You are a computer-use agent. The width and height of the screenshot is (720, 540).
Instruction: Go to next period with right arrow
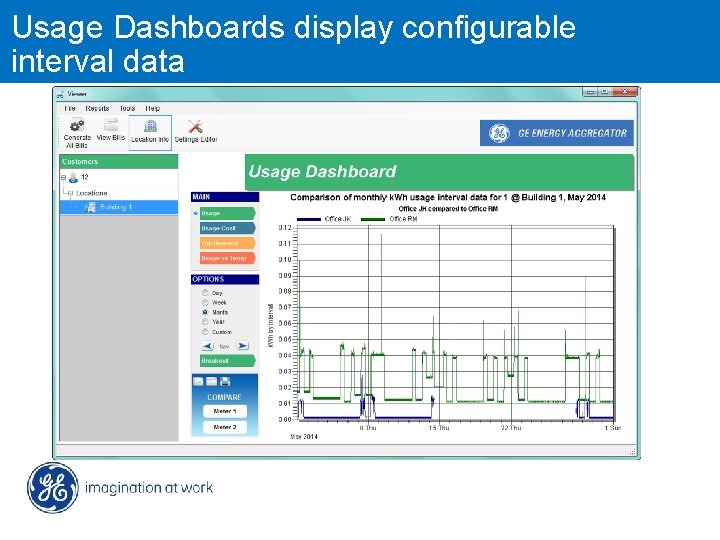click(x=242, y=346)
